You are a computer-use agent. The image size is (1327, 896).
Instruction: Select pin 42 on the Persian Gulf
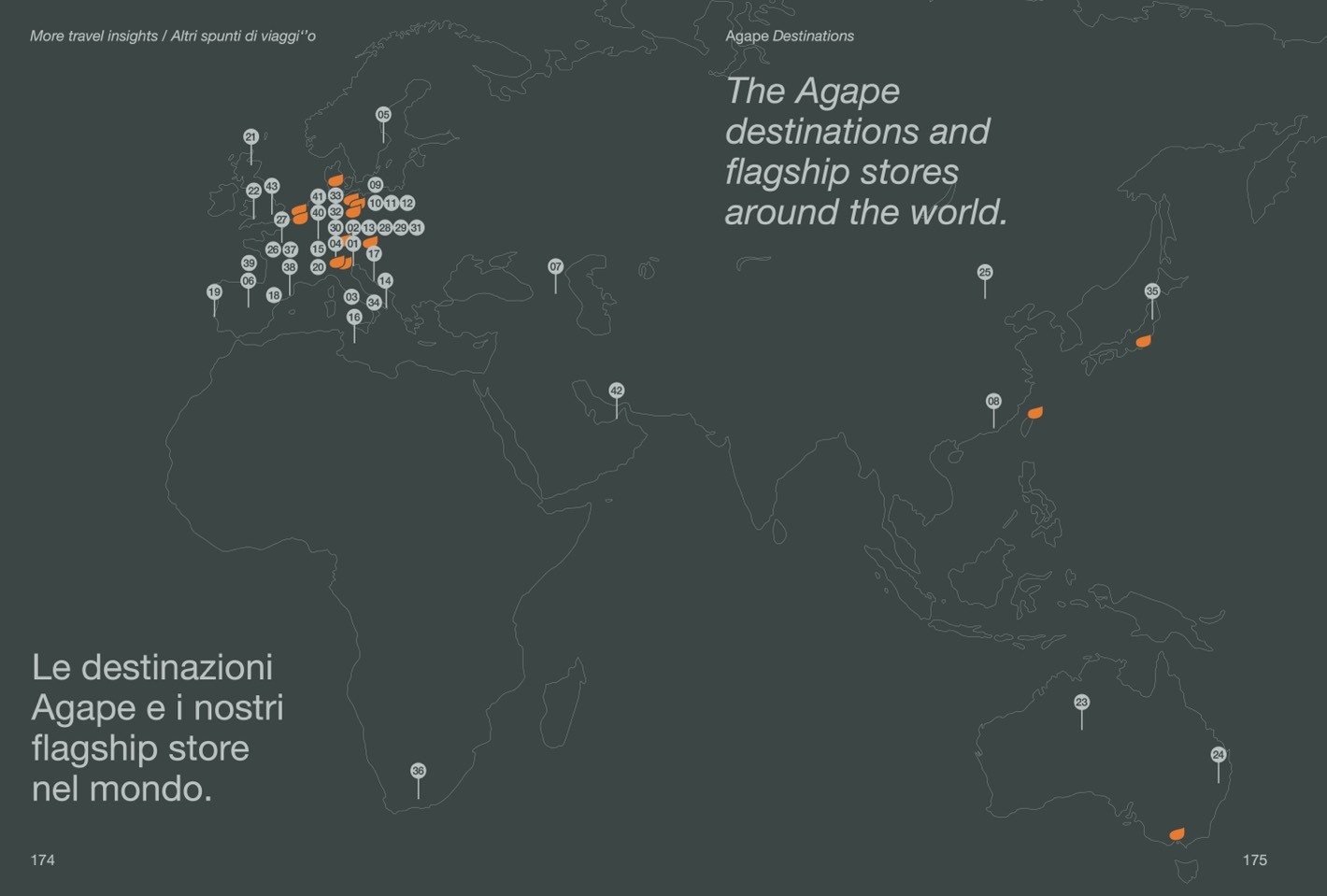coord(616,391)
